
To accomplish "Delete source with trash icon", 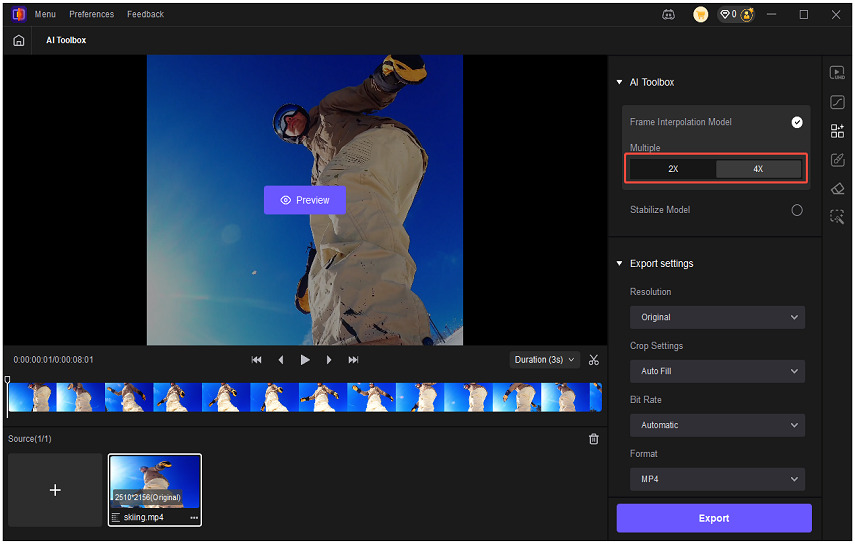I will 594,439.
